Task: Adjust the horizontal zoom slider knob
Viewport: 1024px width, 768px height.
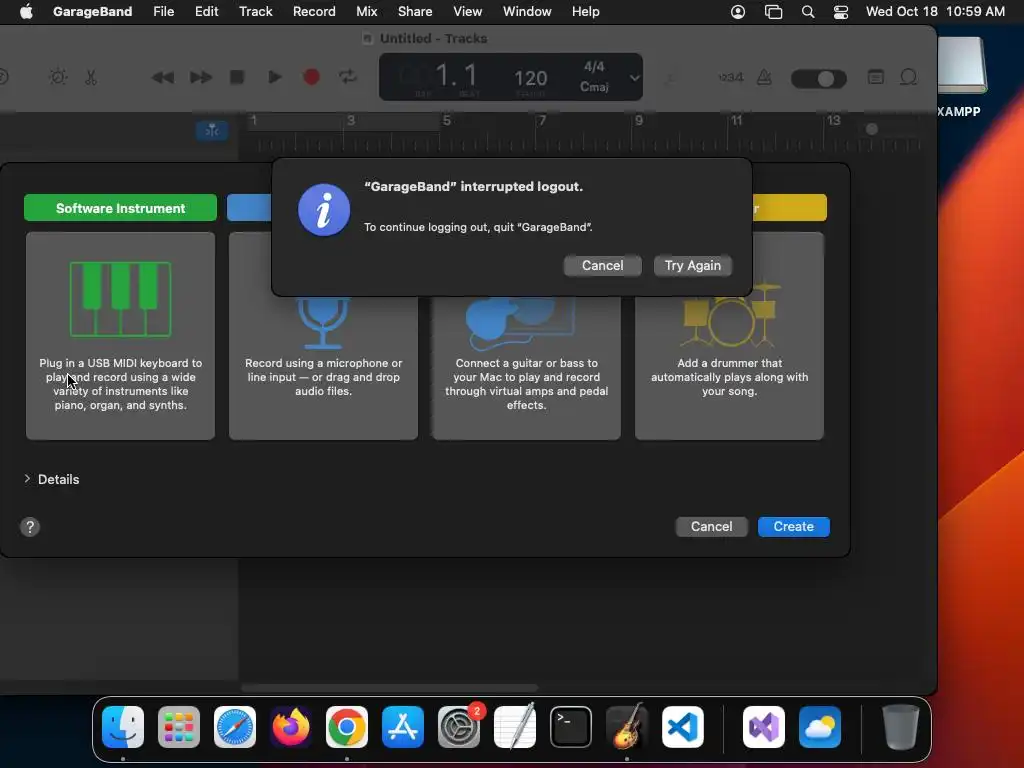Action: (871, 129)
